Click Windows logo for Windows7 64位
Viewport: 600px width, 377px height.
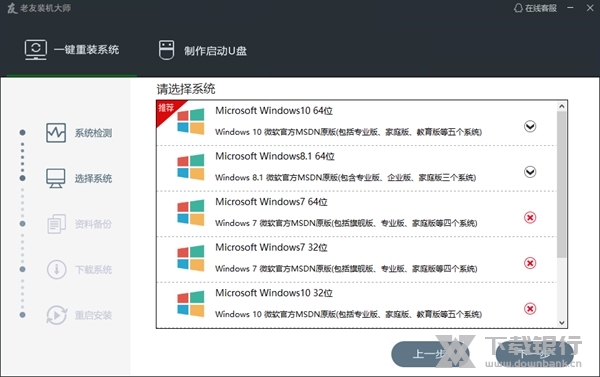click(x=191, y=212)
